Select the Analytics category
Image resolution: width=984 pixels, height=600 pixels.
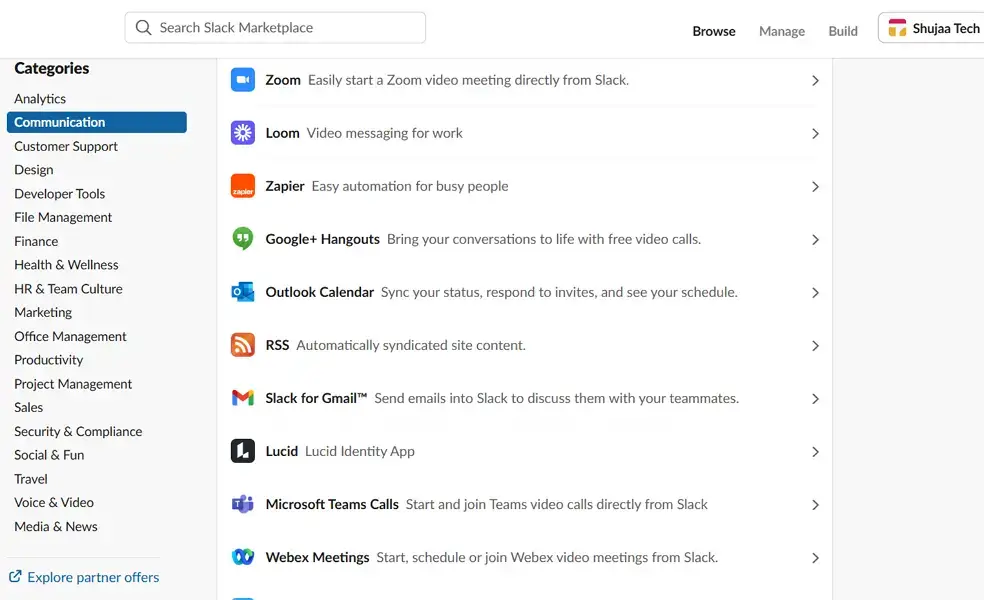[40, 99]
